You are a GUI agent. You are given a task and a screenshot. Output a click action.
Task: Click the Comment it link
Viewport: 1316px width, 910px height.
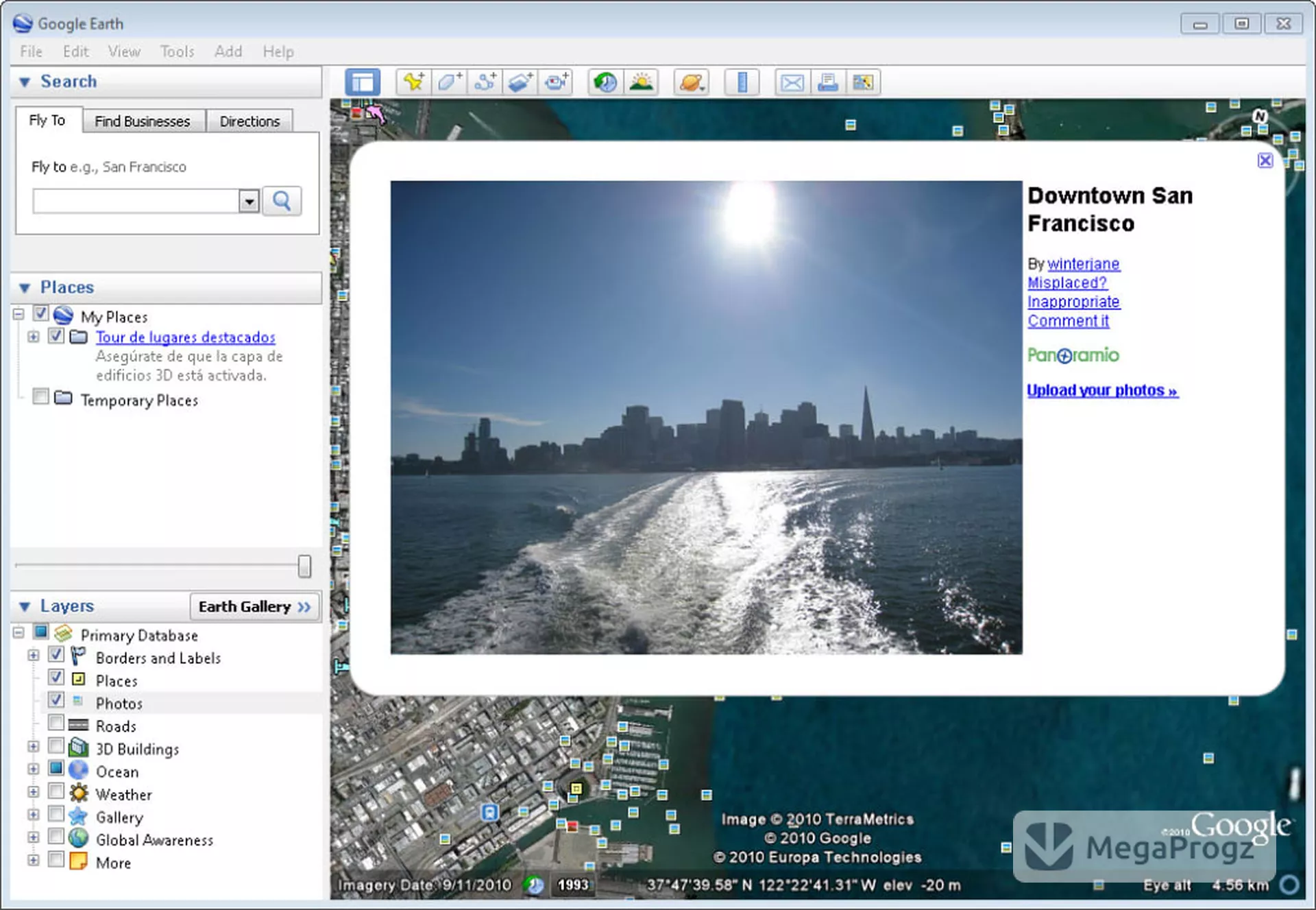click(x=1068, y=321)
